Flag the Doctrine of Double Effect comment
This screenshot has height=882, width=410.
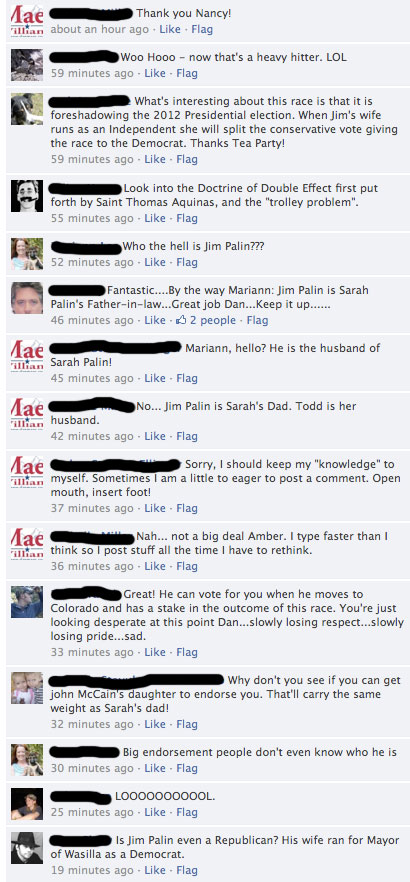coord(187,218)
